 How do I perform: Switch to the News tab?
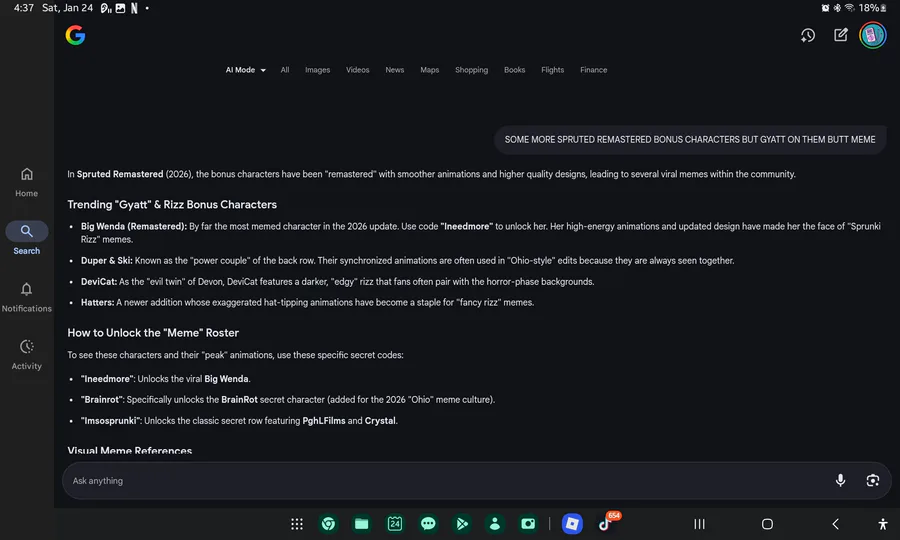pyautogui.click(x=395, y=70)
